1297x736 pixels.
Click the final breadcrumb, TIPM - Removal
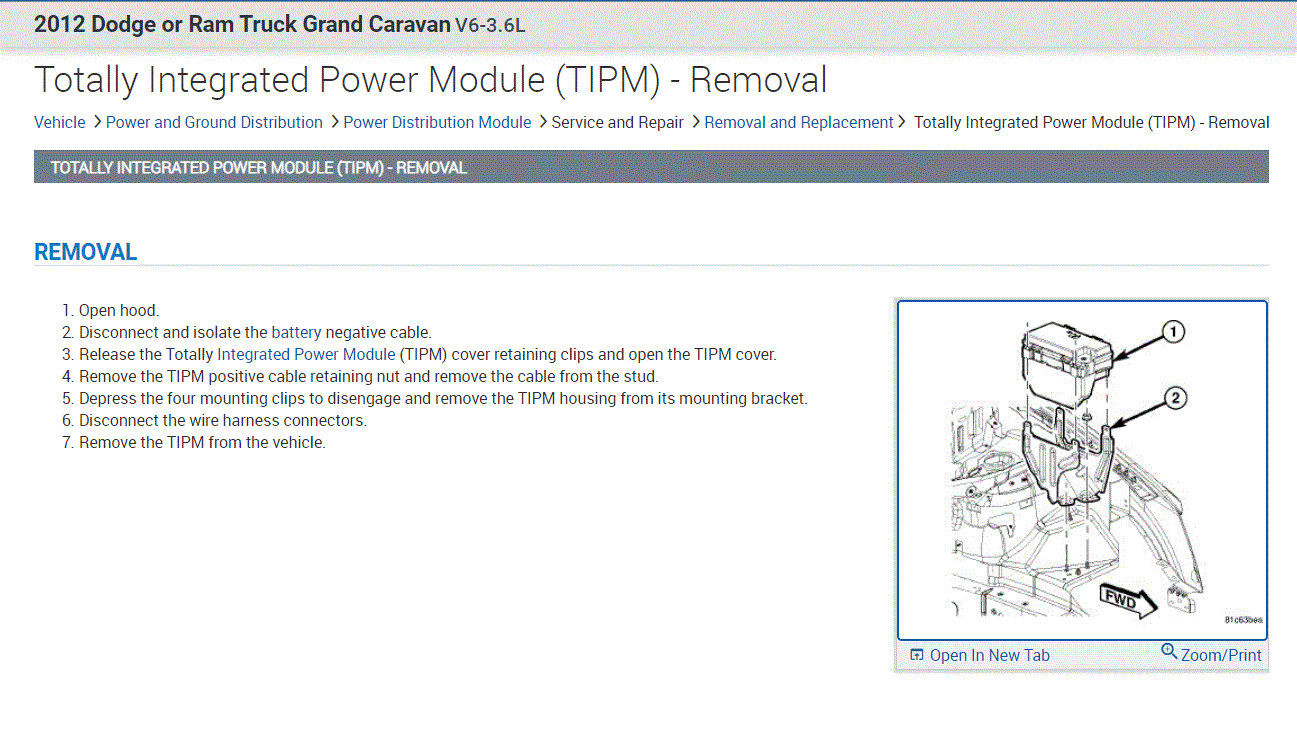click(1092, 122)
